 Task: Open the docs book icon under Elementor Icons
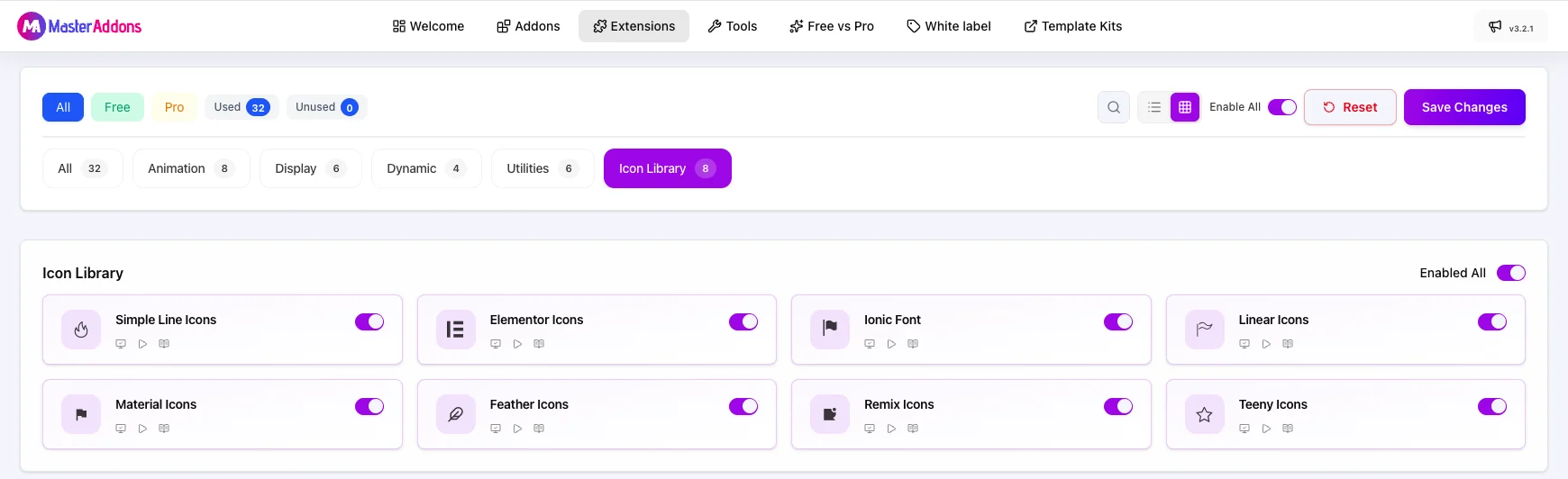[x=539, y=344]
